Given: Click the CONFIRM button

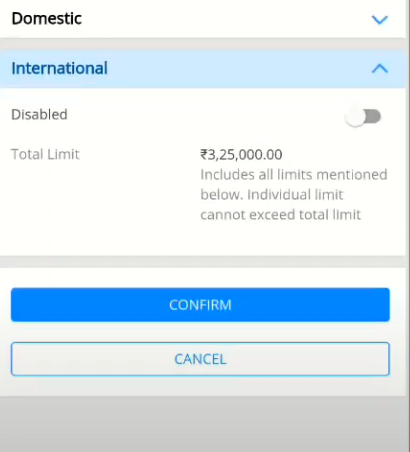Looking at the screenshot, I should click(200, 305).
